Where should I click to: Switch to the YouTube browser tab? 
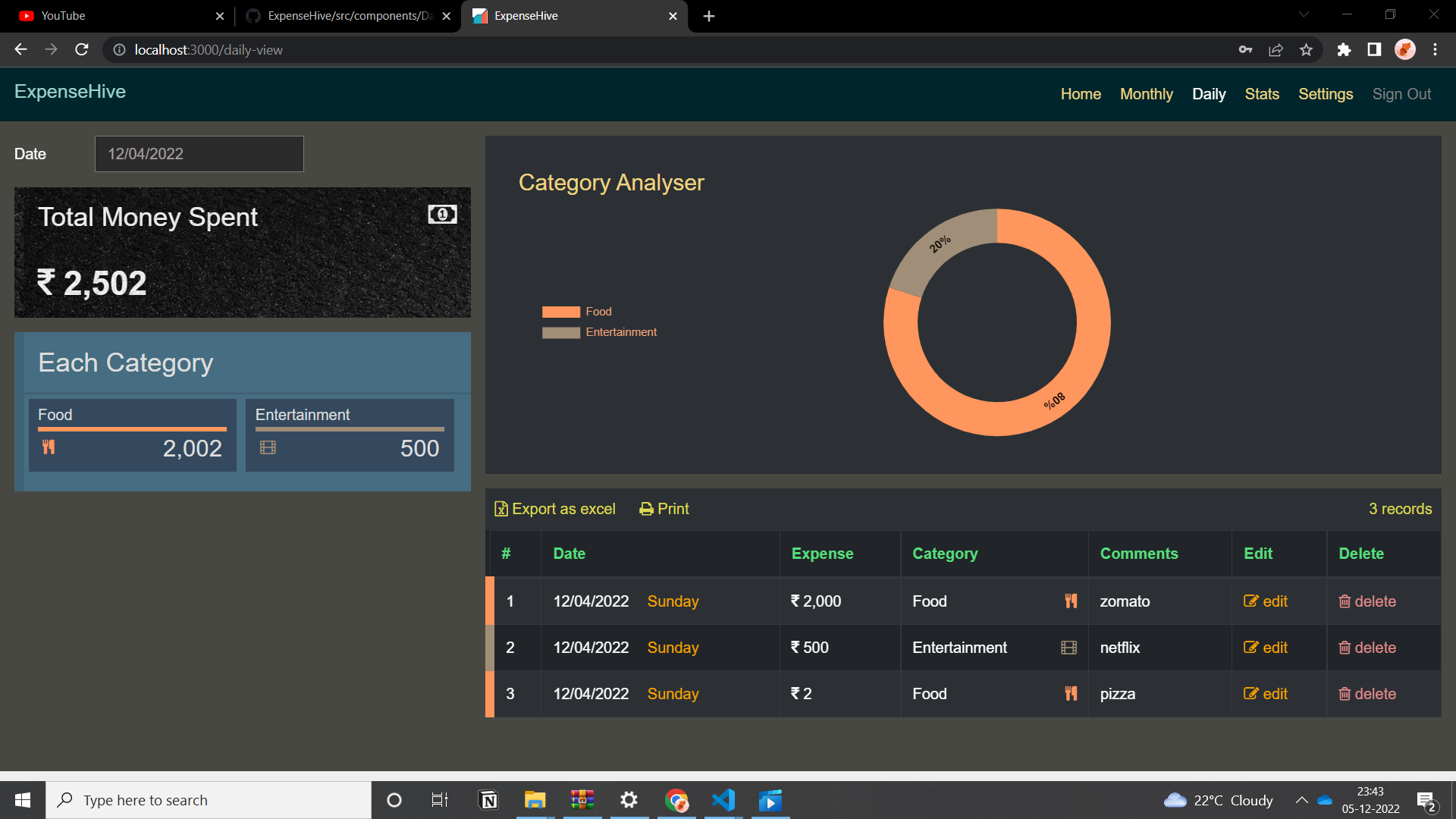click(x=114, y=16)
